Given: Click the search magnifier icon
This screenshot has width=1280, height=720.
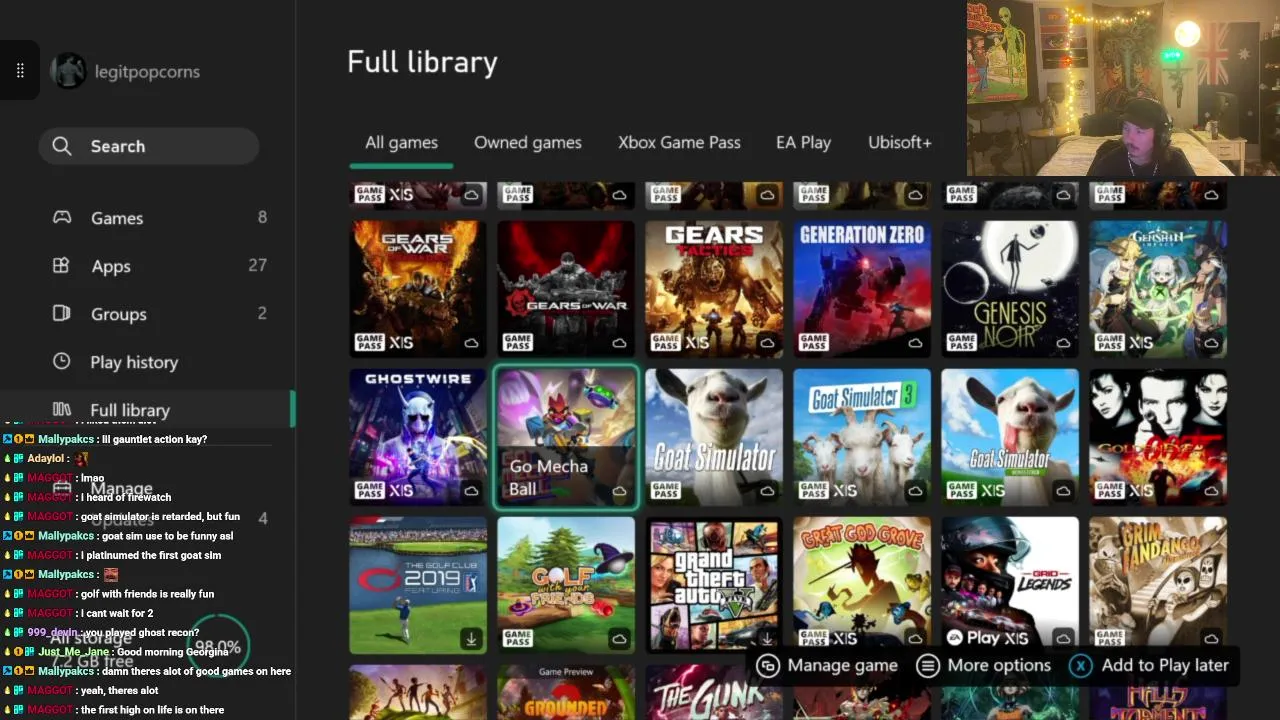Looking at the screenshot, I should coord(62,146).
